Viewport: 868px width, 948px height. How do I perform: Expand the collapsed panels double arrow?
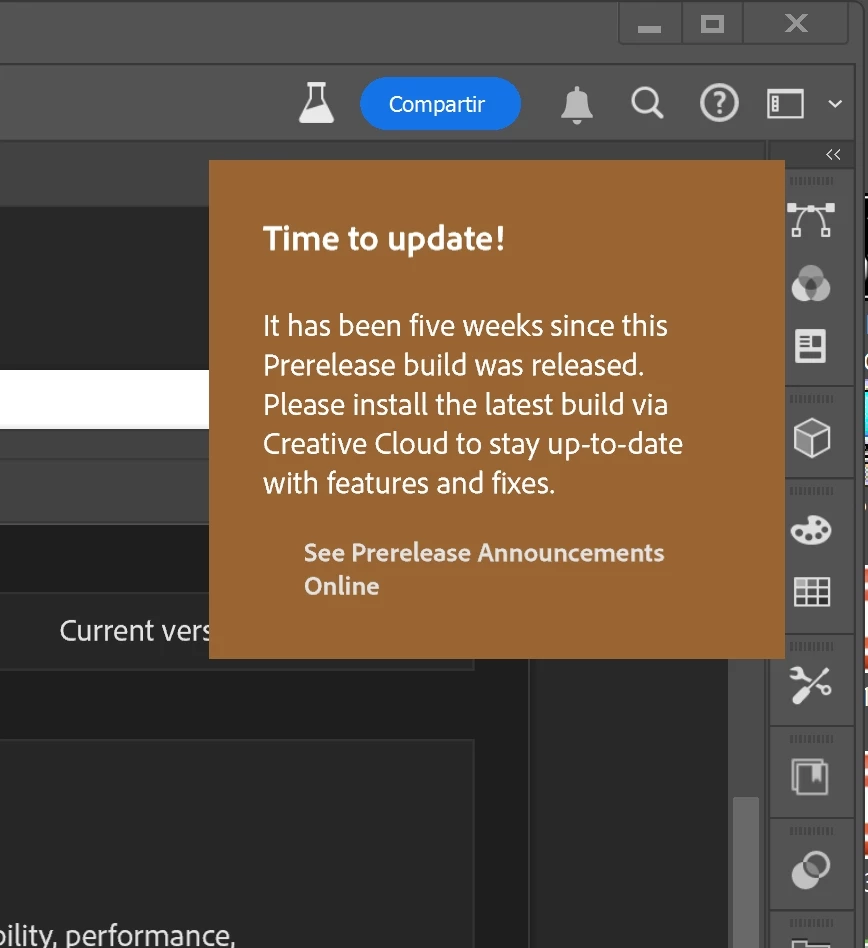coord(833,155)
